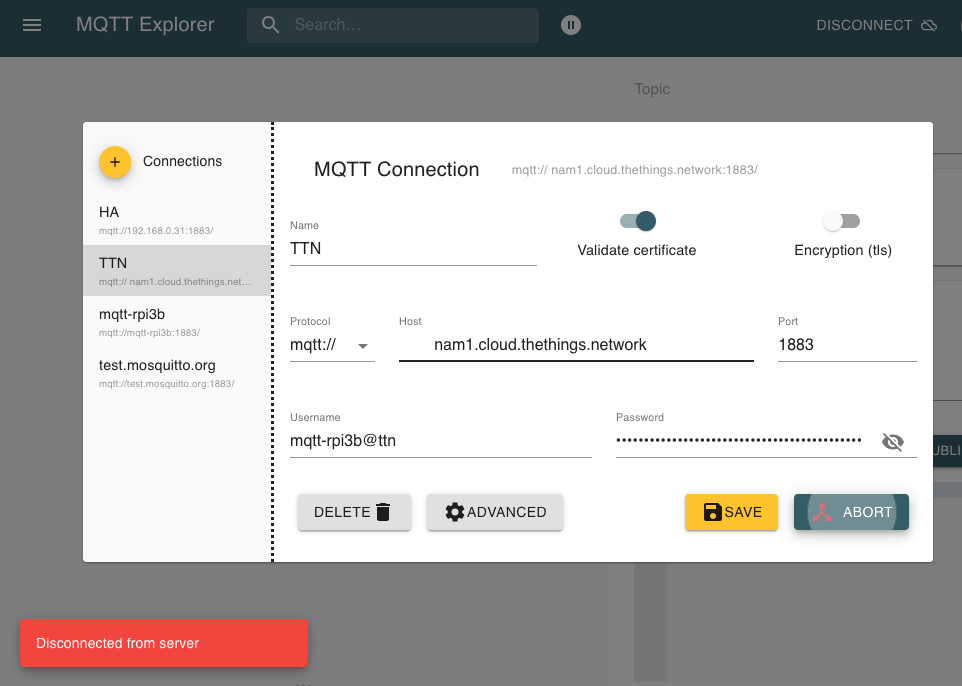Viewport: 962px width, 686px height.
Task: Select the TTN connection
Action: coord(177,271)
